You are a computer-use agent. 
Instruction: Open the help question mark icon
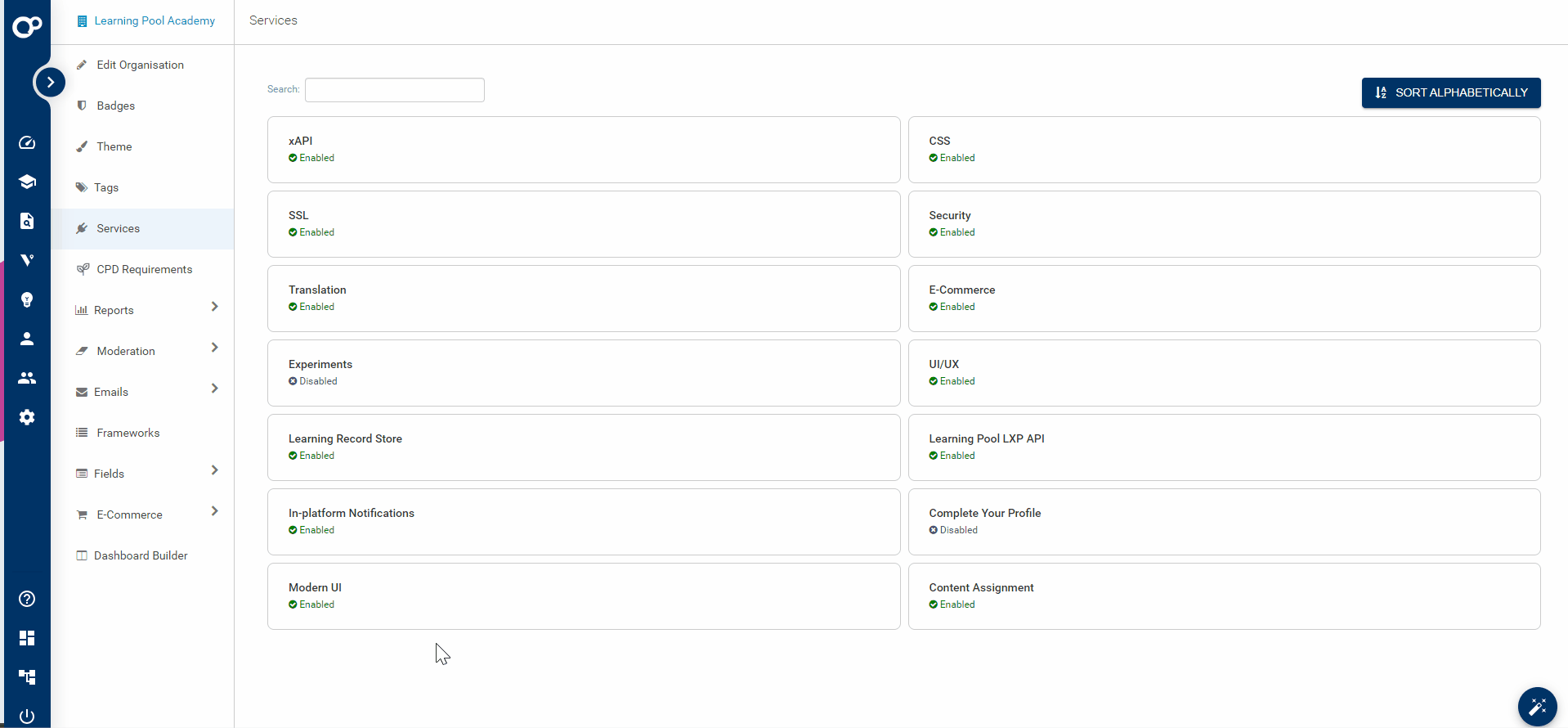coord(27,600)
